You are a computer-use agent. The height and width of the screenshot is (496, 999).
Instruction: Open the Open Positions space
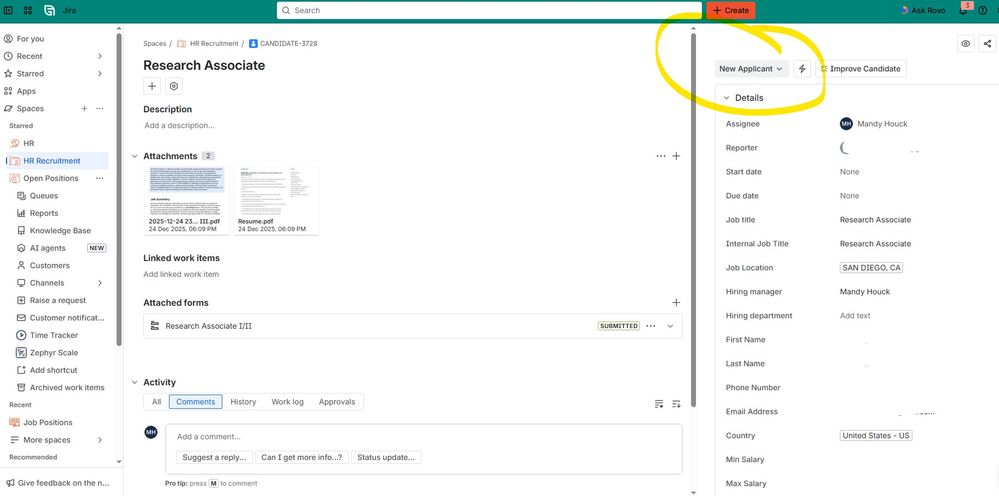(x=51, y=178)
